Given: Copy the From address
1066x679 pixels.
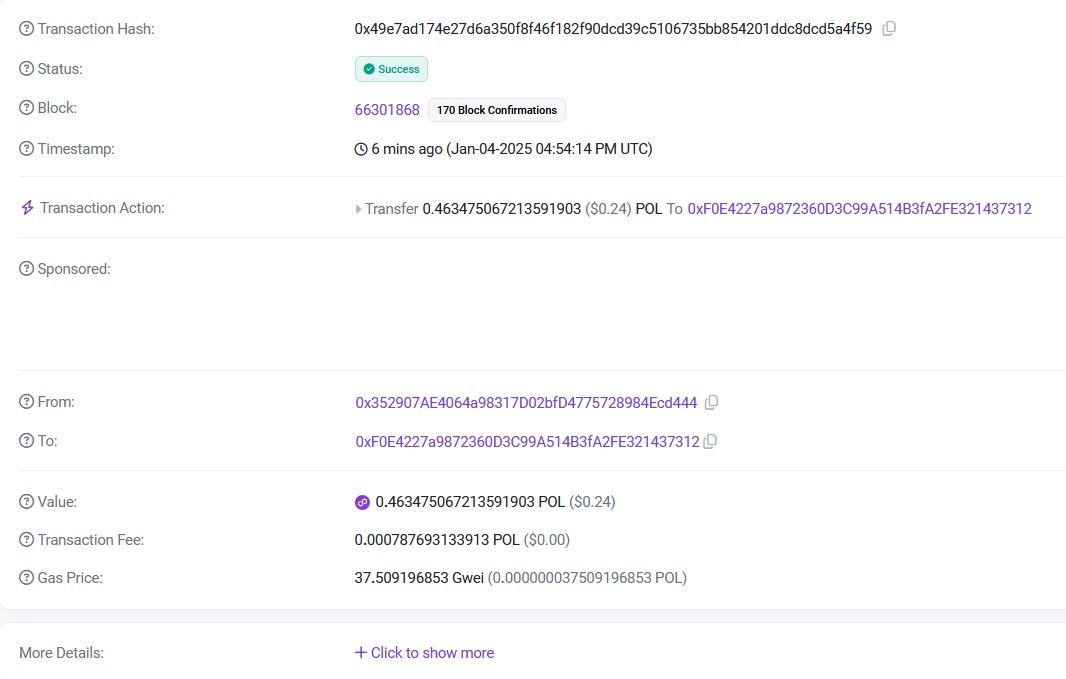Looking at the screenshot, I should coord(711,403).
